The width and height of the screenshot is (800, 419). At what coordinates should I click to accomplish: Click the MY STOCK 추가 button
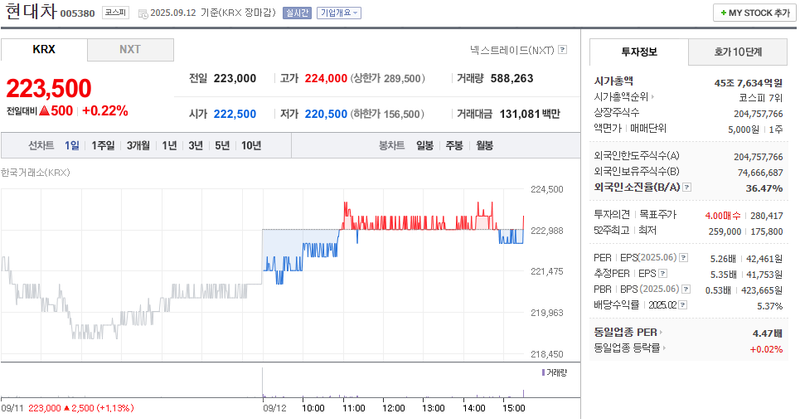point(755,13)
